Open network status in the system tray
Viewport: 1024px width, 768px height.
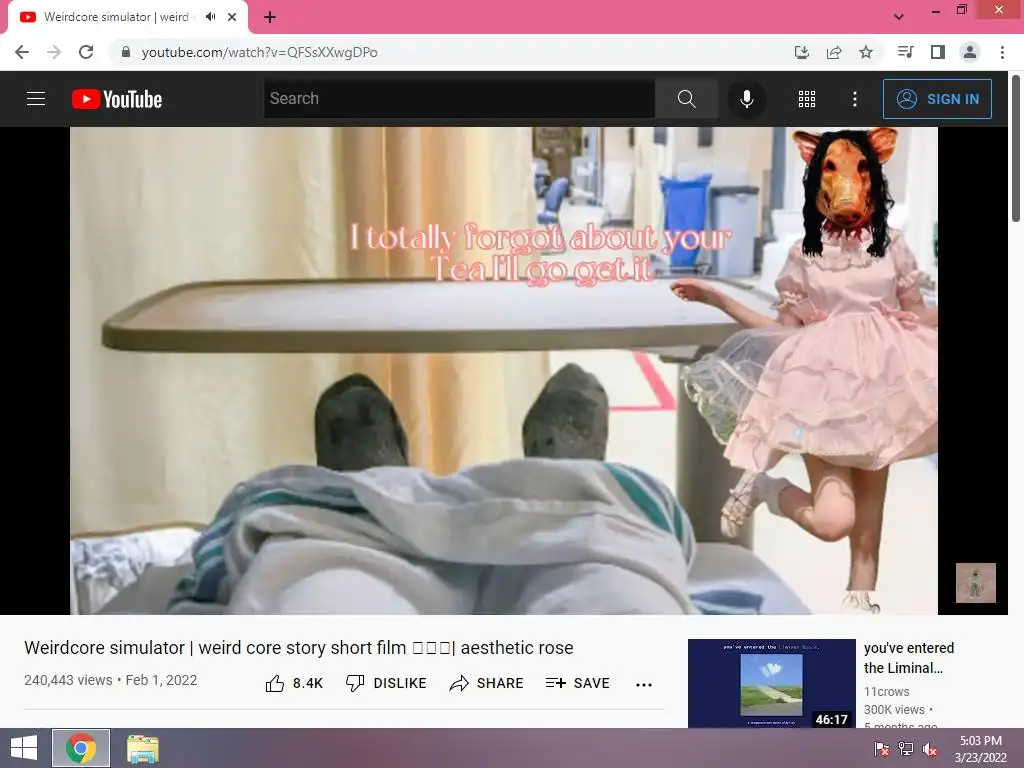click(x=906, y=748)
